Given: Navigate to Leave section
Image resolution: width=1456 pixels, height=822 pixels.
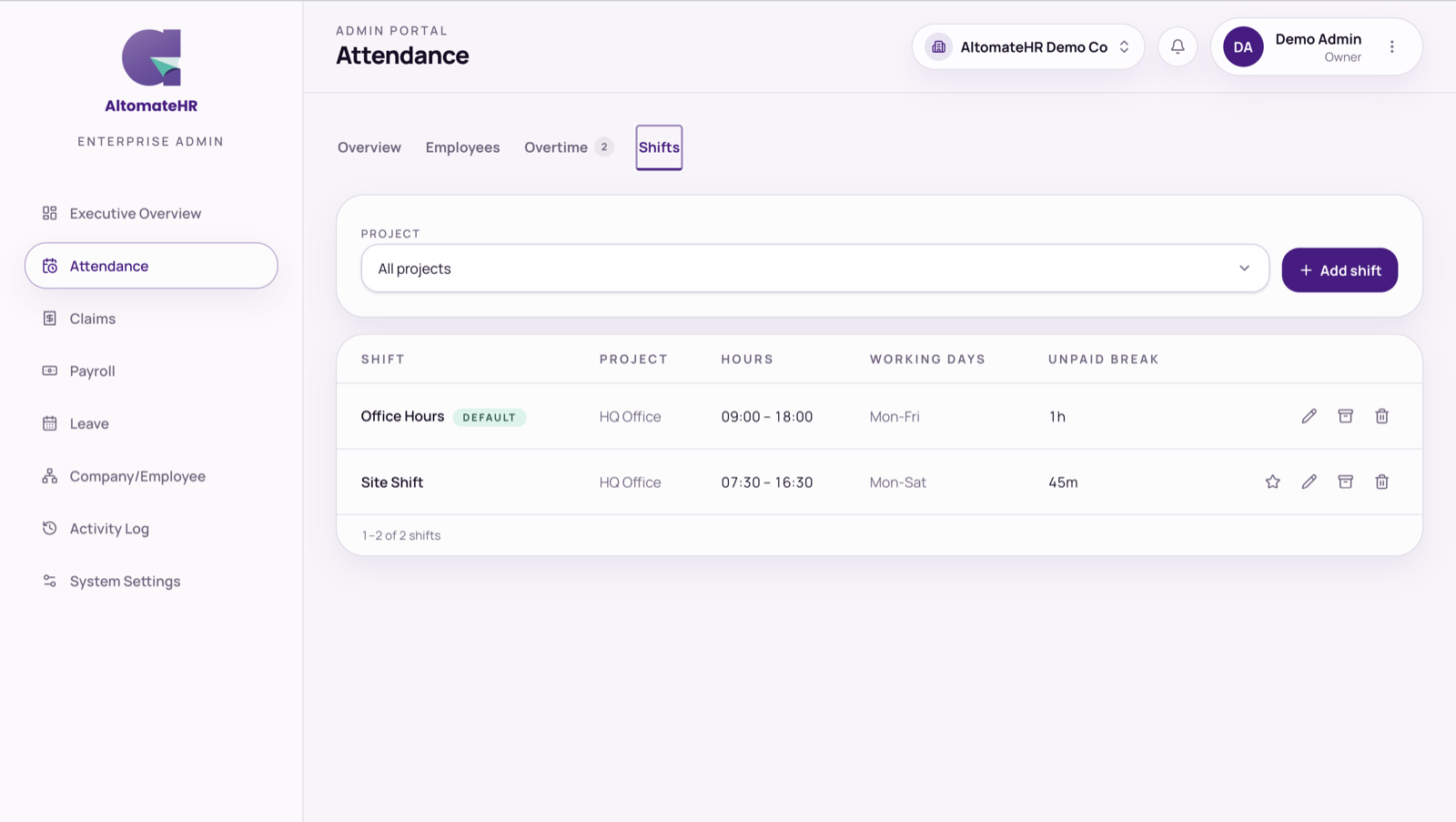Looking at the screenshot, I should 151,423.
